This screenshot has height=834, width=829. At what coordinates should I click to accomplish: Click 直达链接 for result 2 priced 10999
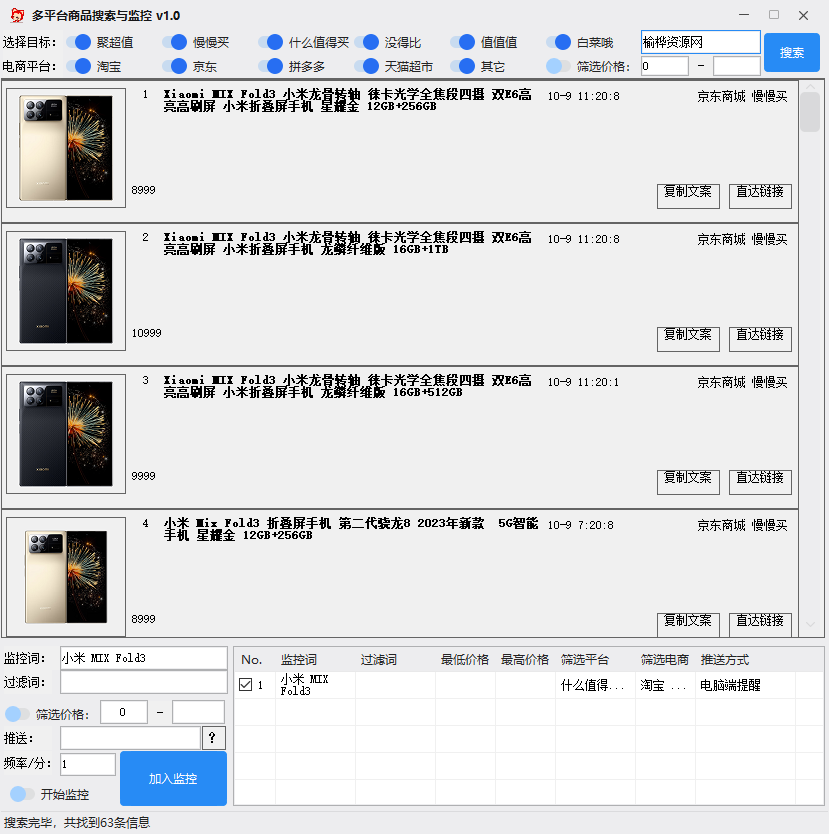760,339
